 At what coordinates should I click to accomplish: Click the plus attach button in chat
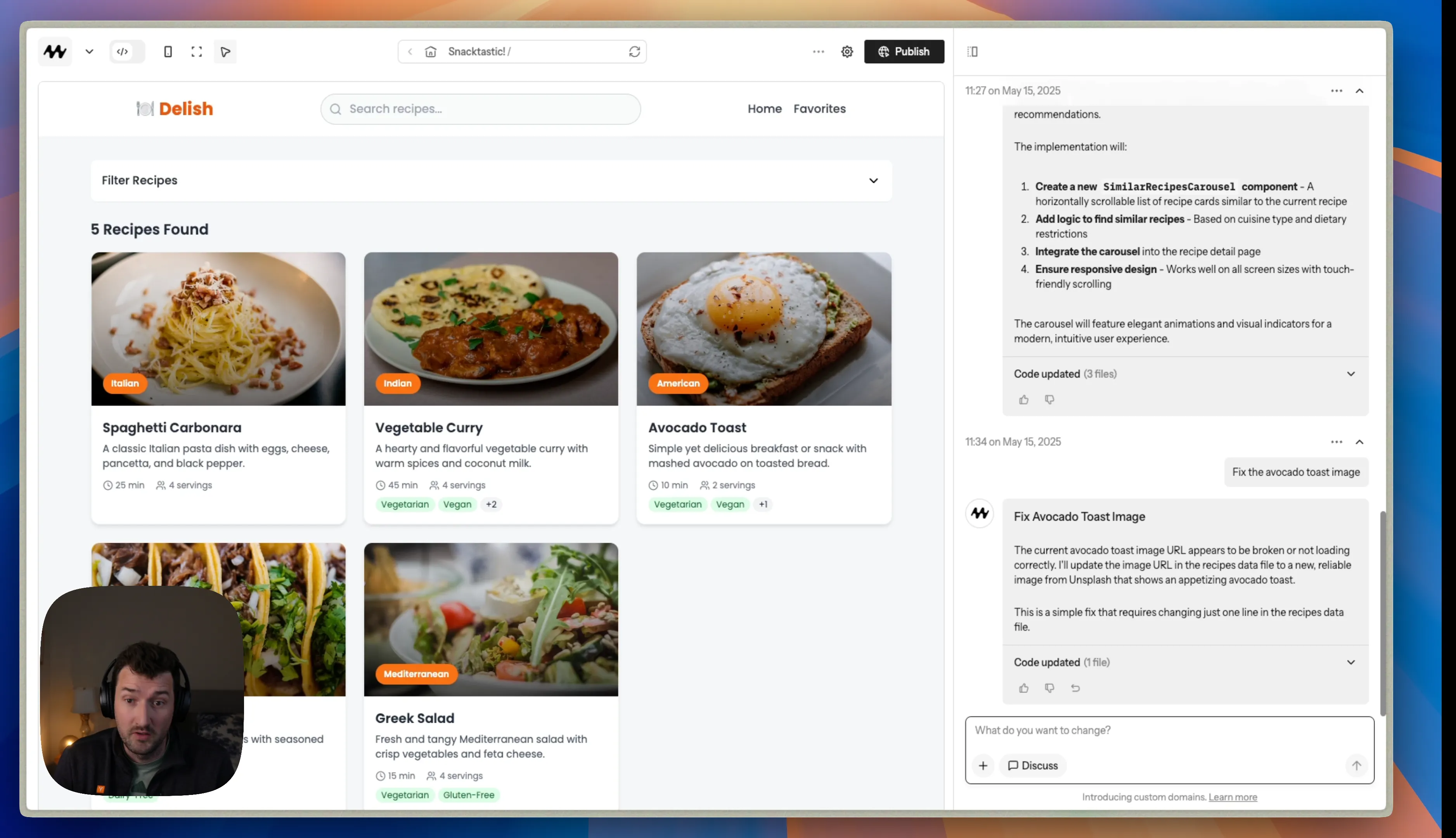[983, 765]
